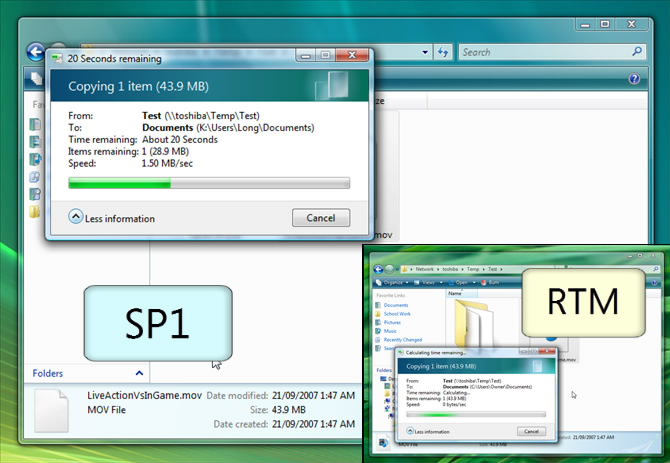Click the Date created value 21/09/2007 1:47 AM
The height and width of the screenshot is (463, 670).
(x=313, y=424)
